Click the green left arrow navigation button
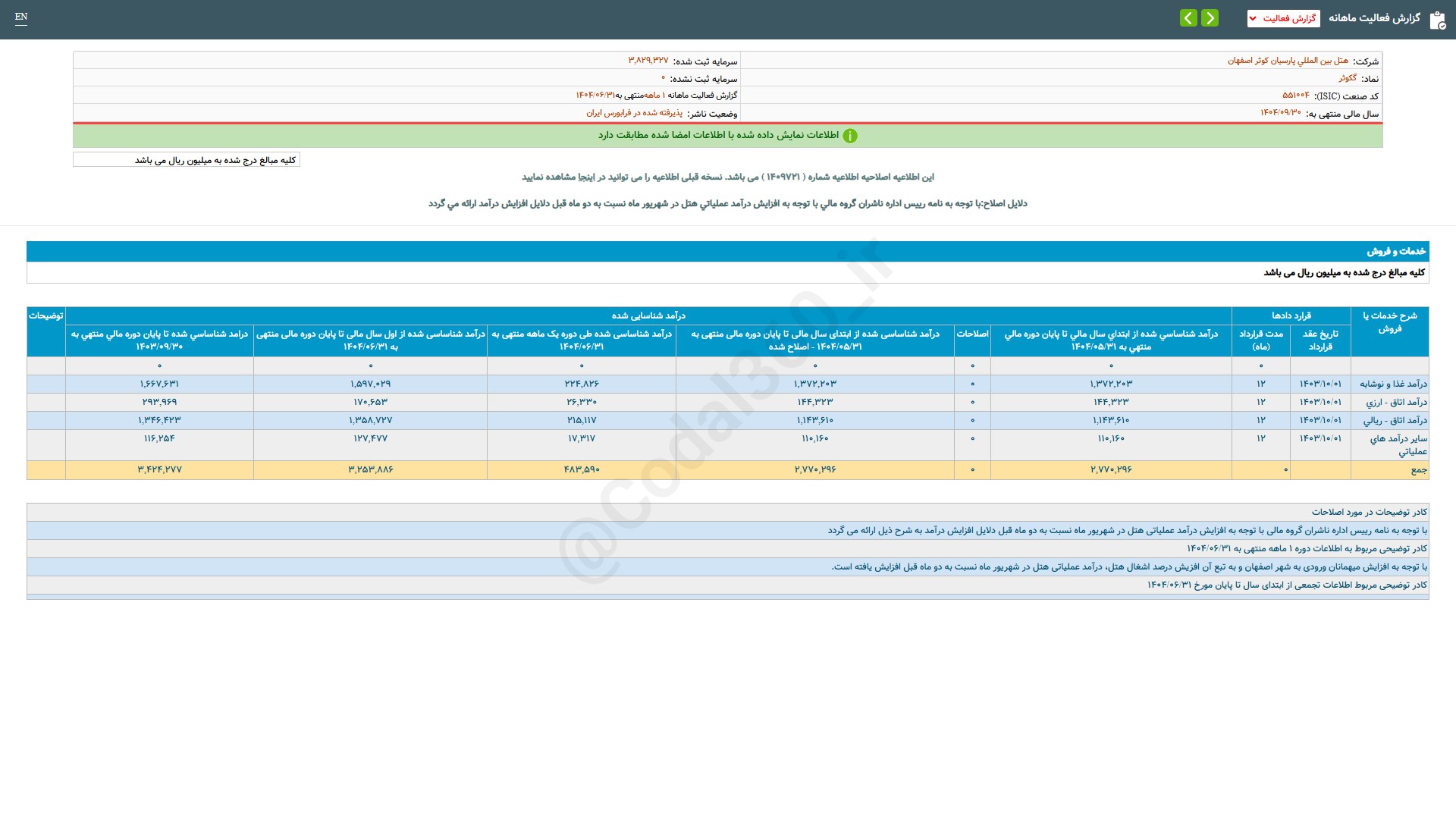The image size is (1456, 819). click(1188, 17)
